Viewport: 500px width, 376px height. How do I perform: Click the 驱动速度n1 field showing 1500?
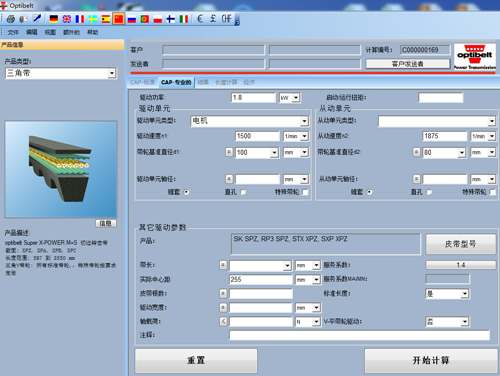point(257,136)
